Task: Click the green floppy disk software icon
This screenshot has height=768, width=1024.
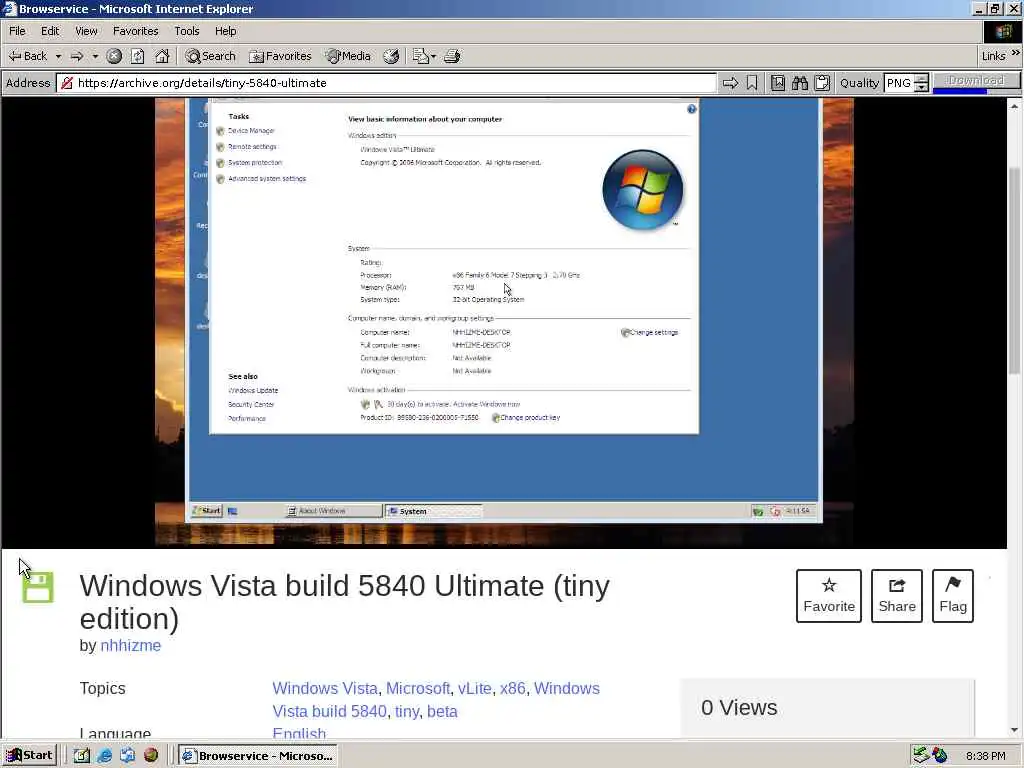Action: coord(38,587)
